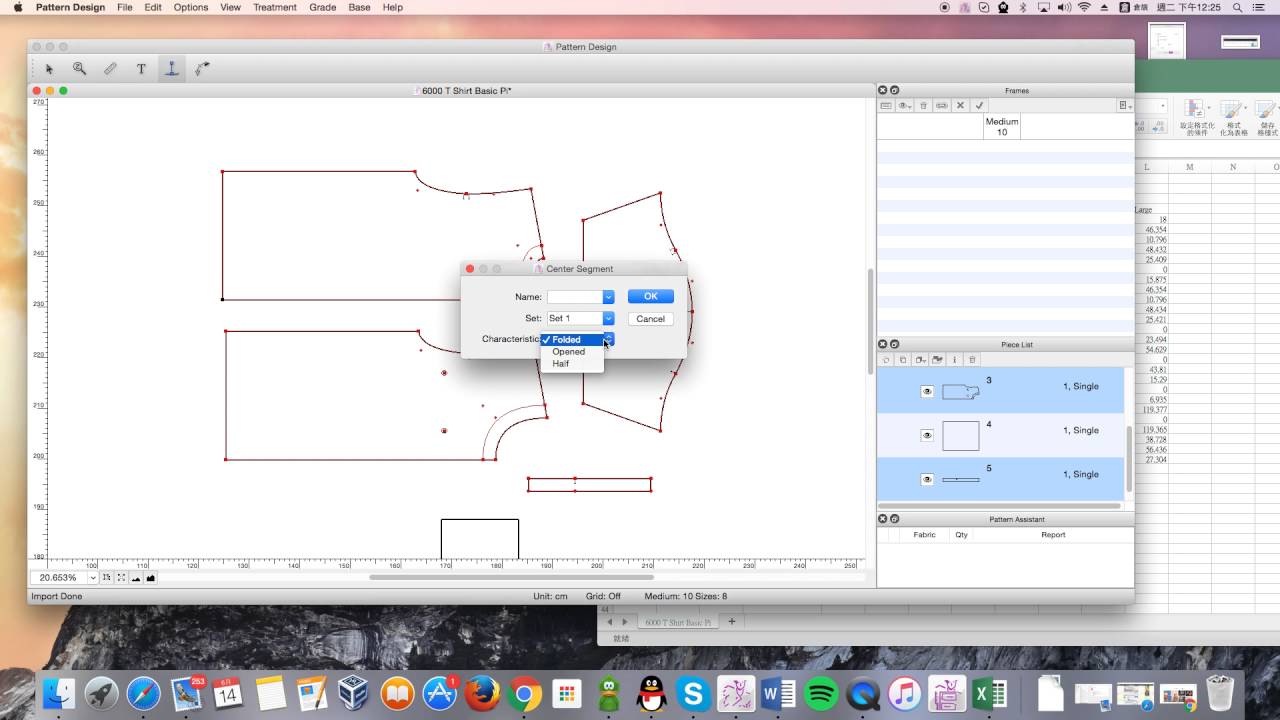The image size is (1280, 720).
Task: Click the fit-to-window icon in bottom bar
Action: (x=121, y=578)
